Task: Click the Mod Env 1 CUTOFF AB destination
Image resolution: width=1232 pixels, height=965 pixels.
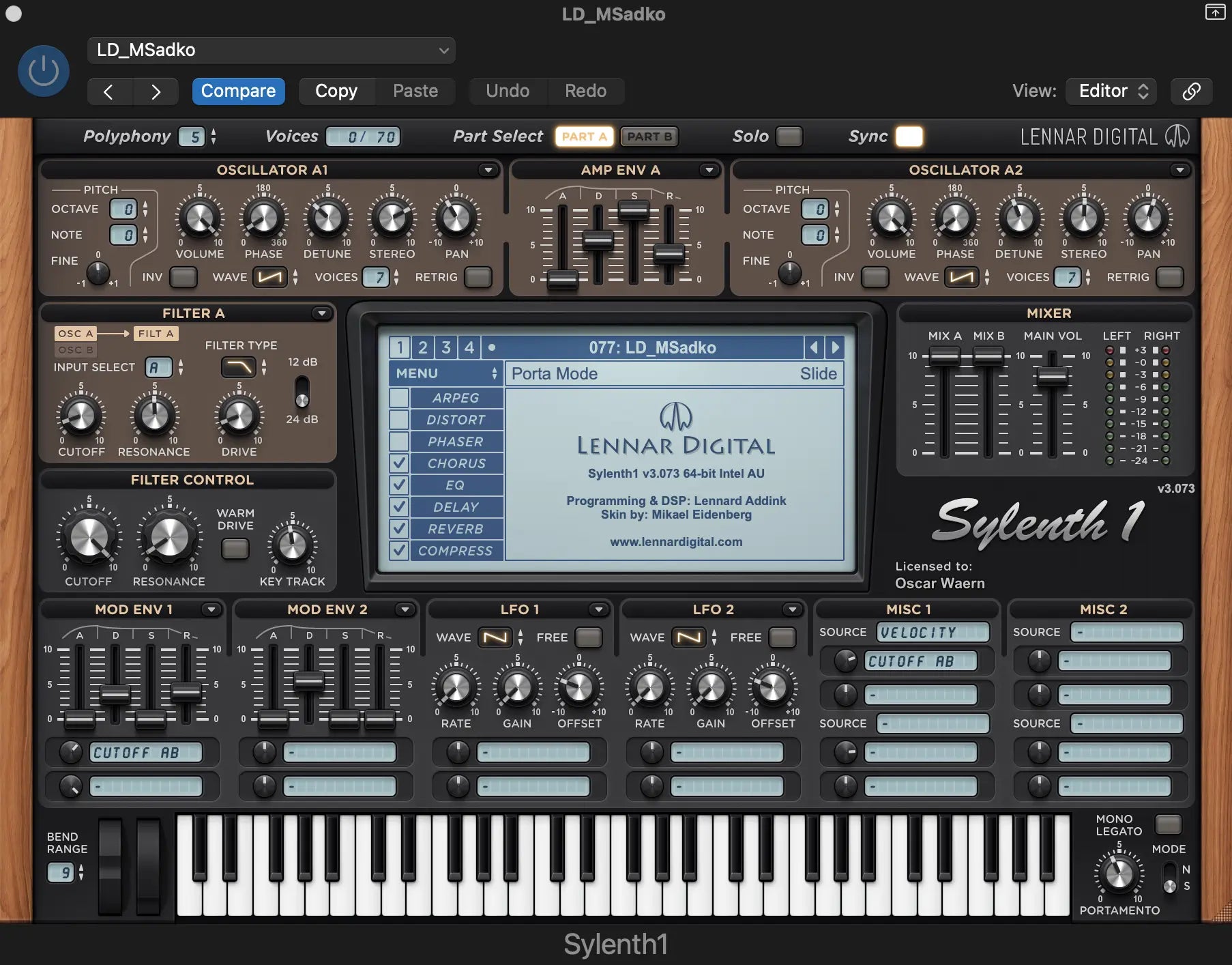Action: [x=145, y=753]
